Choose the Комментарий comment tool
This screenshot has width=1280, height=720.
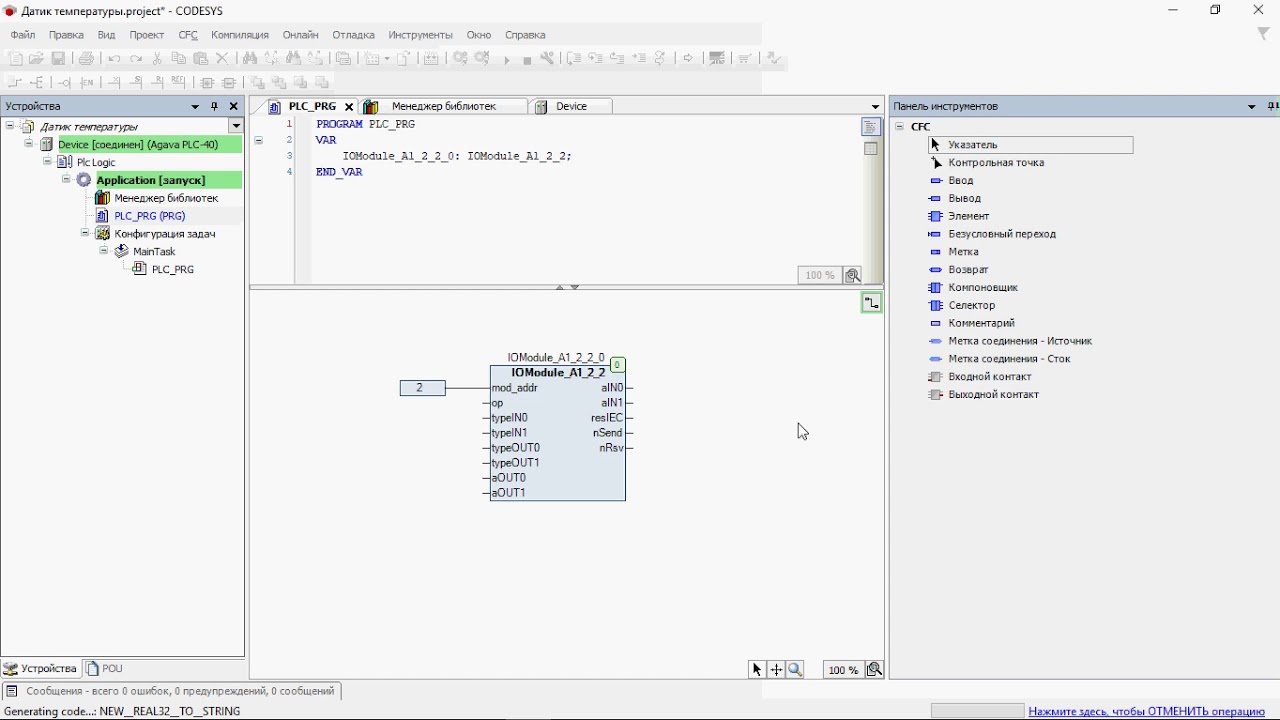click(972, 324)
